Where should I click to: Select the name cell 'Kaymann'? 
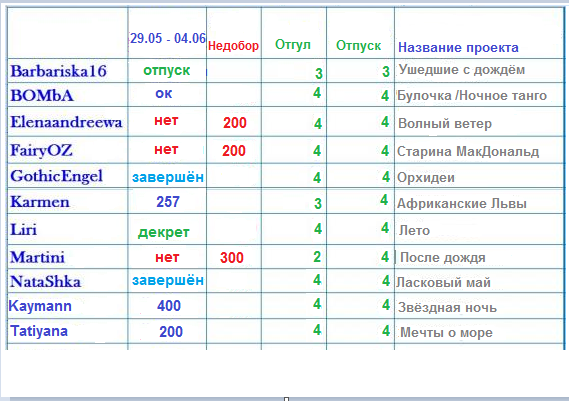40,306
